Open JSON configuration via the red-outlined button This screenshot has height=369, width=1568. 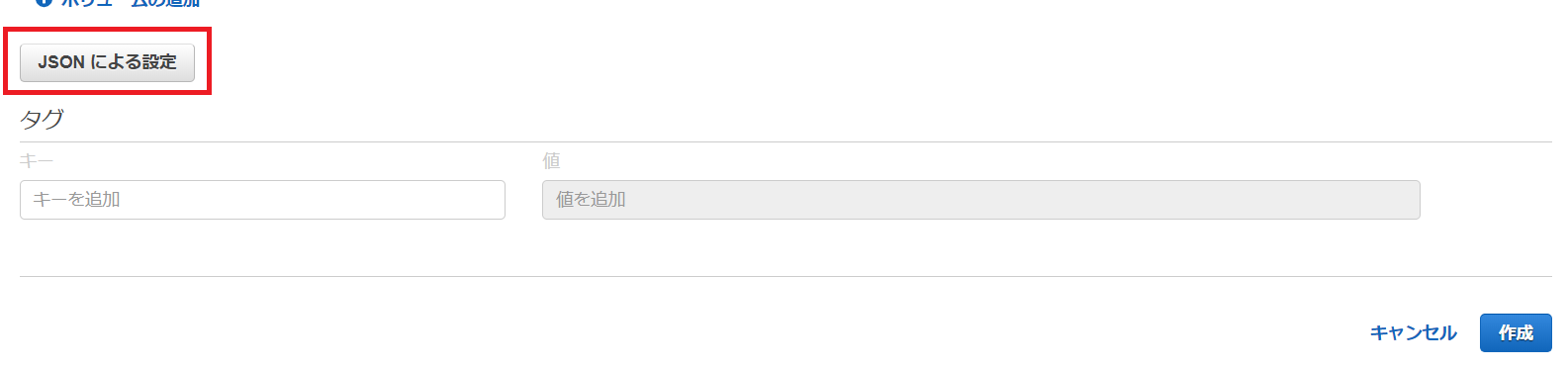coord(107,62)
